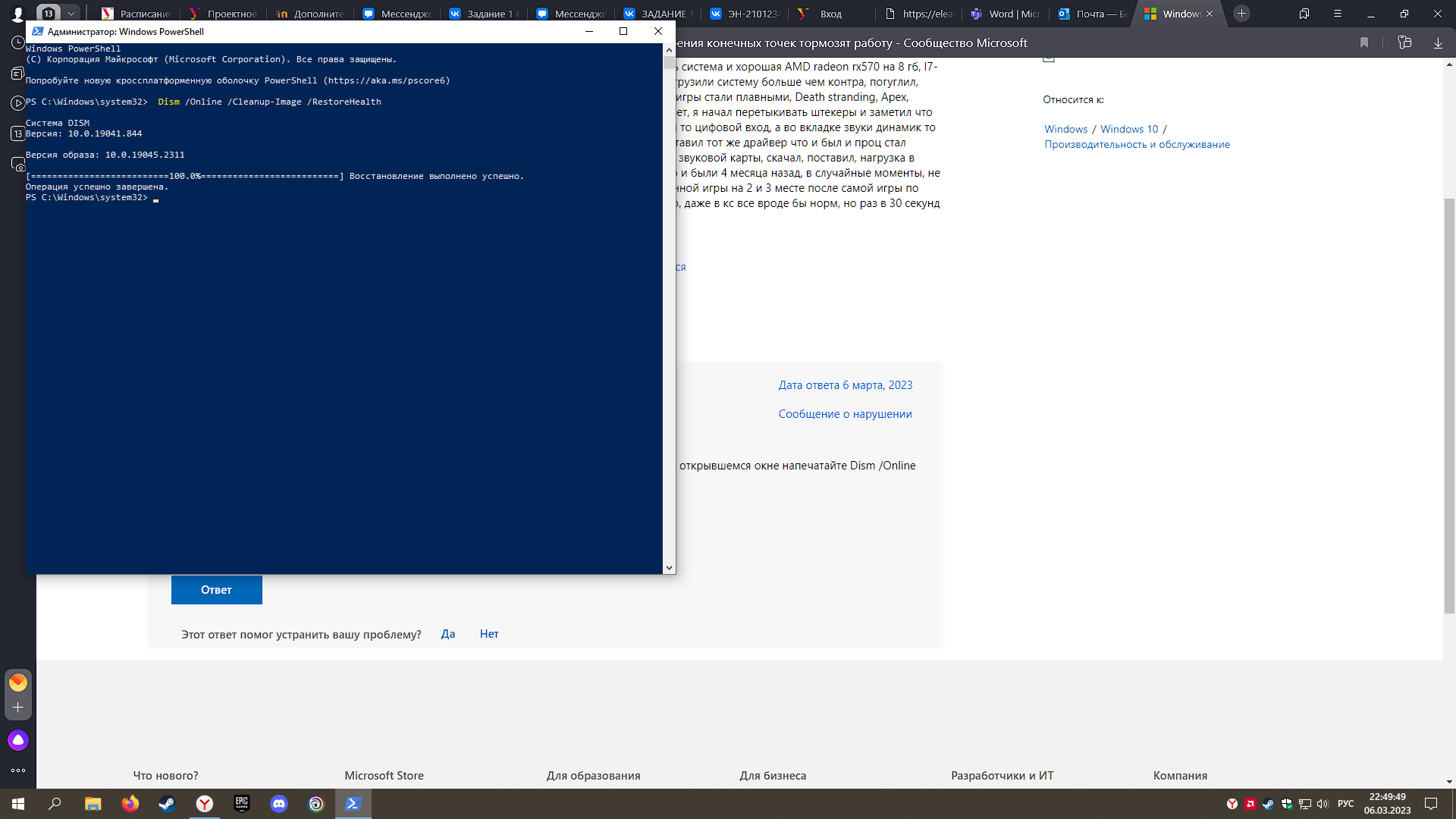This screenshot has width=1456, height=819.
Task: Click PowerShell scrollbar up arrow
Action: pyautogui.click(x=669, y=50)
